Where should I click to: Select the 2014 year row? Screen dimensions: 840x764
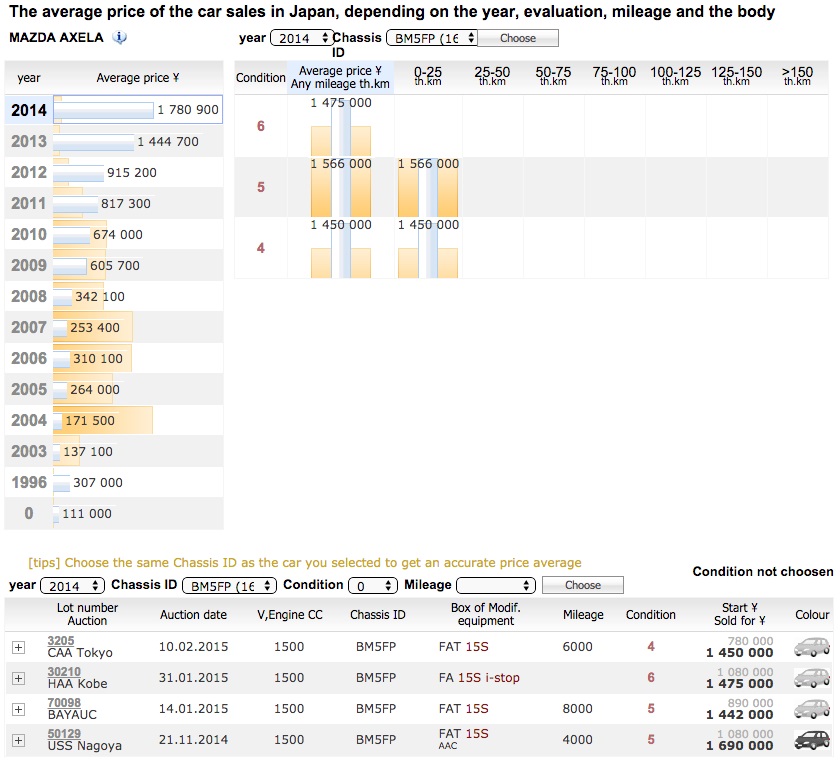(x=114, y=110)
